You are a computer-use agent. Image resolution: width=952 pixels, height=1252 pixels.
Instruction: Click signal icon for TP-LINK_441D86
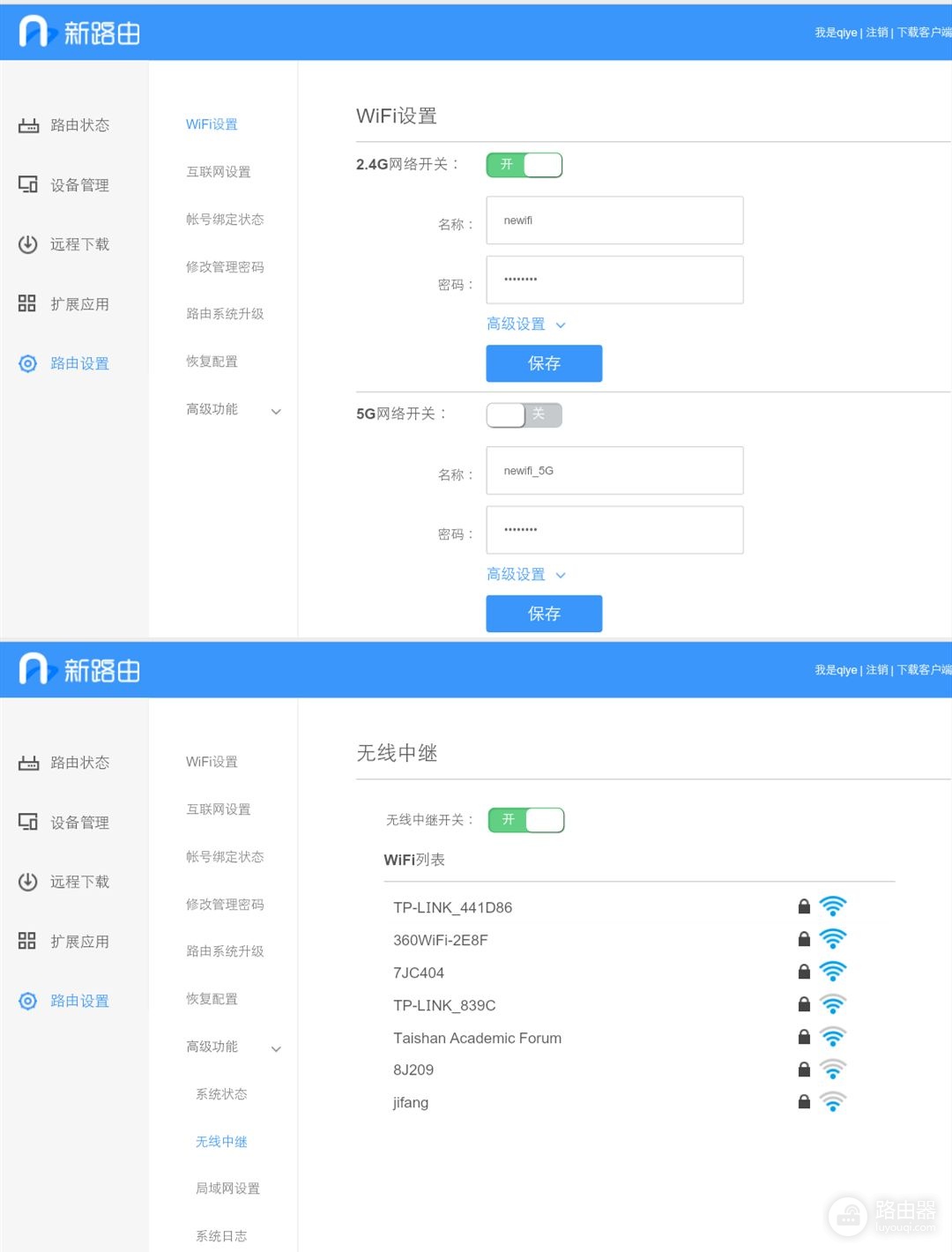click(x=833, y=905)
